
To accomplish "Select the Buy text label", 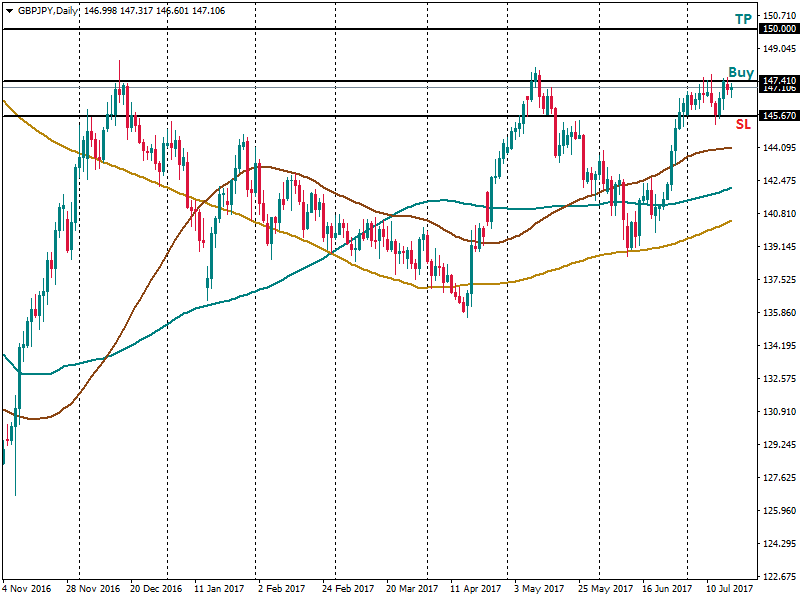I will 741,72.
